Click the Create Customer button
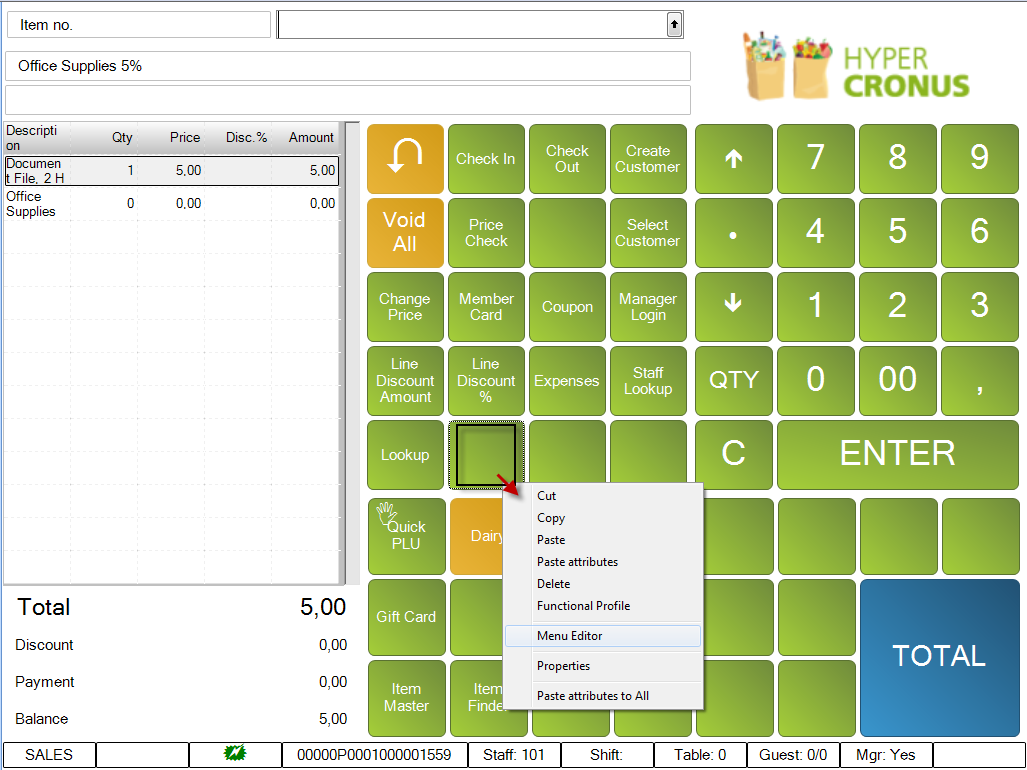The height and width of the screenshot is (770, 1027). coord(648,159)
